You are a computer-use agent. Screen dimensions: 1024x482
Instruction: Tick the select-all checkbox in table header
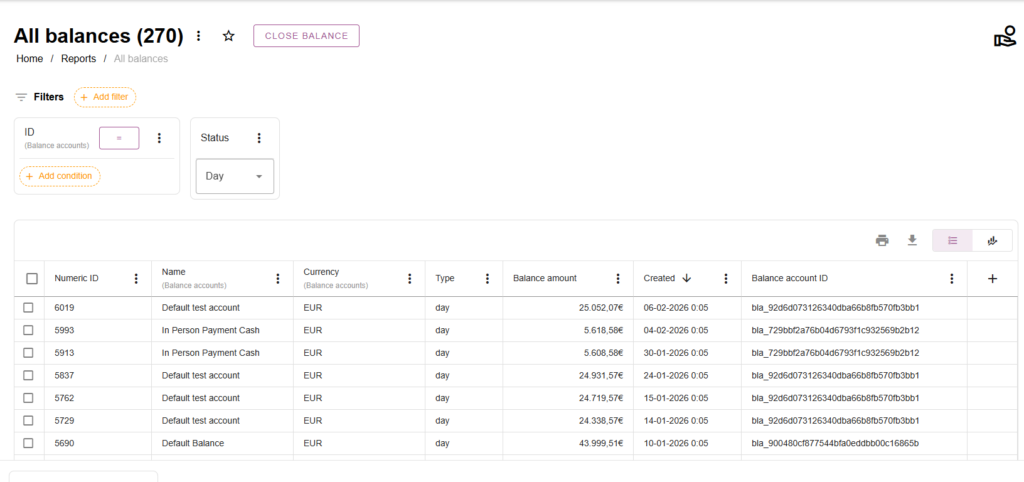[x=32, y=279]
